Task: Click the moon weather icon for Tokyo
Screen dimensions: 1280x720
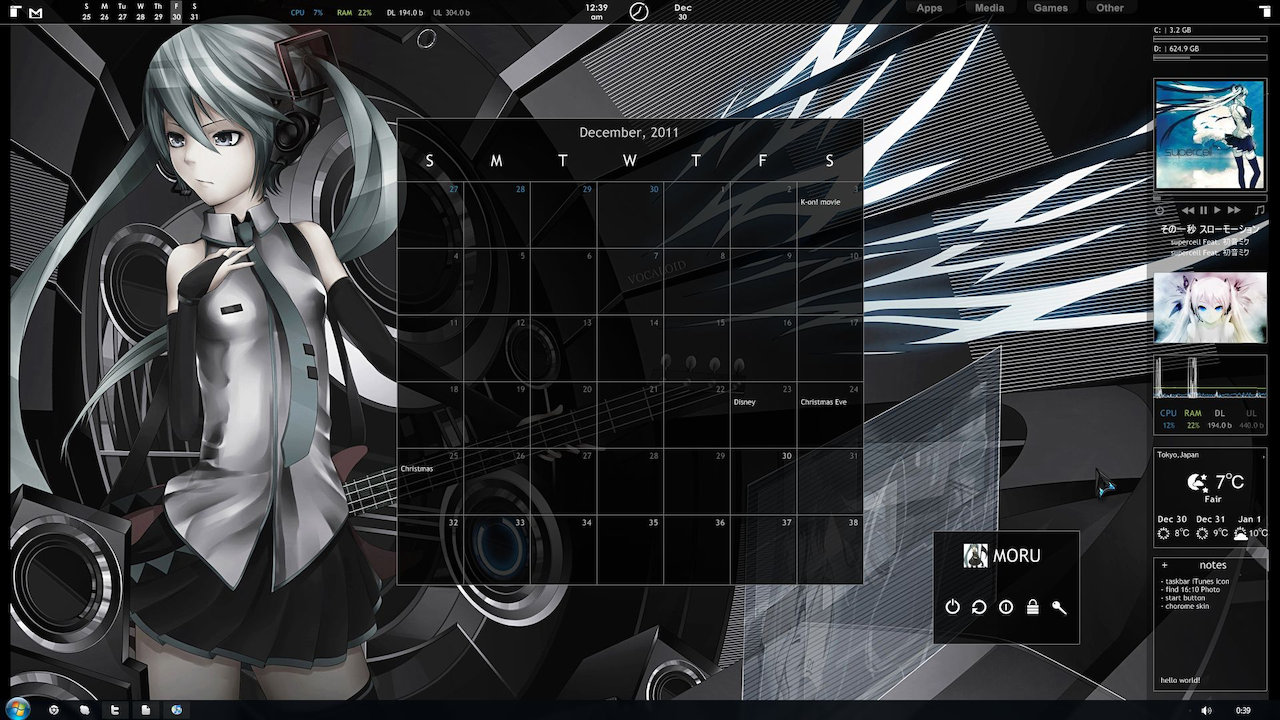Action: click(1197, 483)
